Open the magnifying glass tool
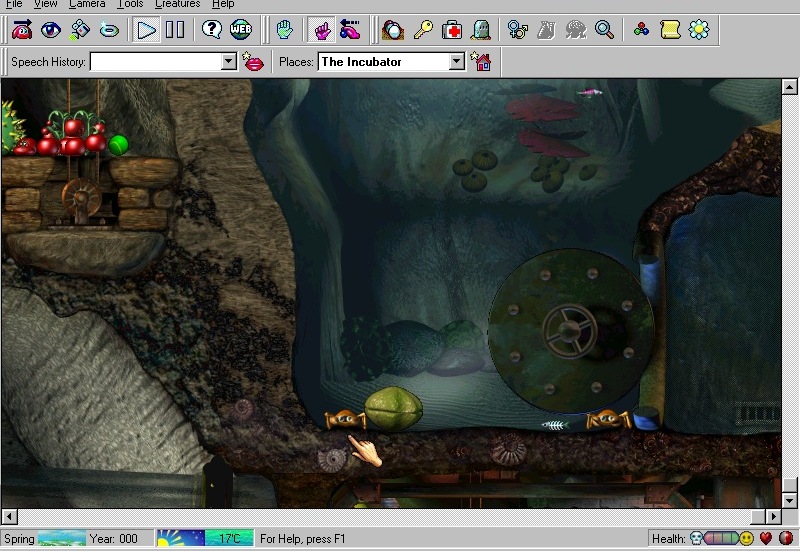800x551 pixels. pyautogui.click(x=604, y=30)
